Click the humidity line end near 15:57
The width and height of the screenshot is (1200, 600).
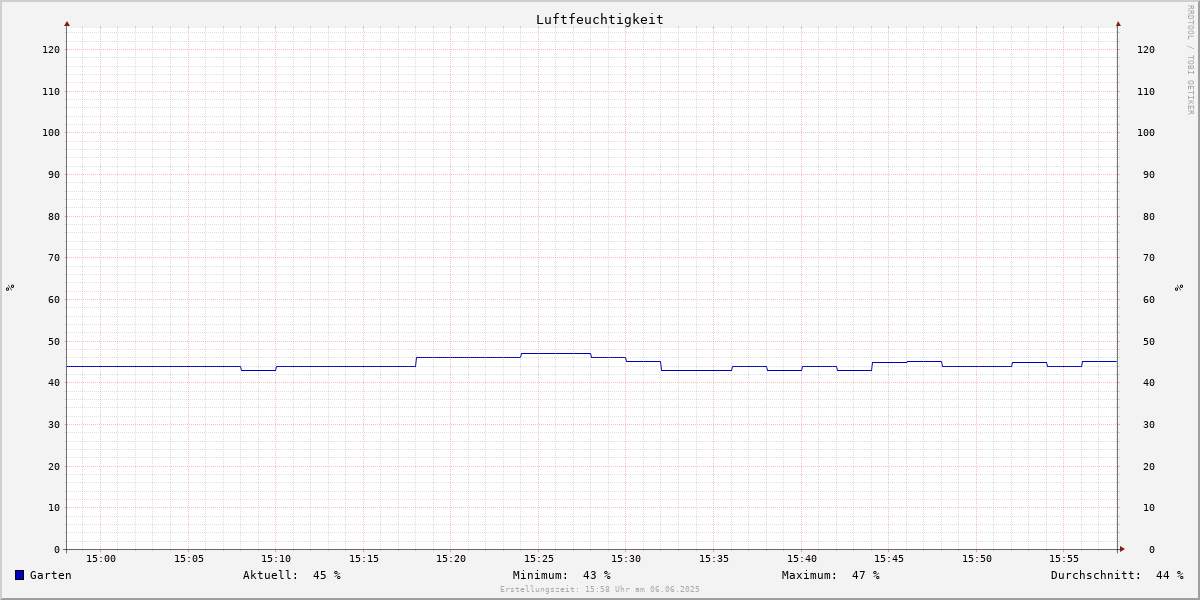[1099, 361]
